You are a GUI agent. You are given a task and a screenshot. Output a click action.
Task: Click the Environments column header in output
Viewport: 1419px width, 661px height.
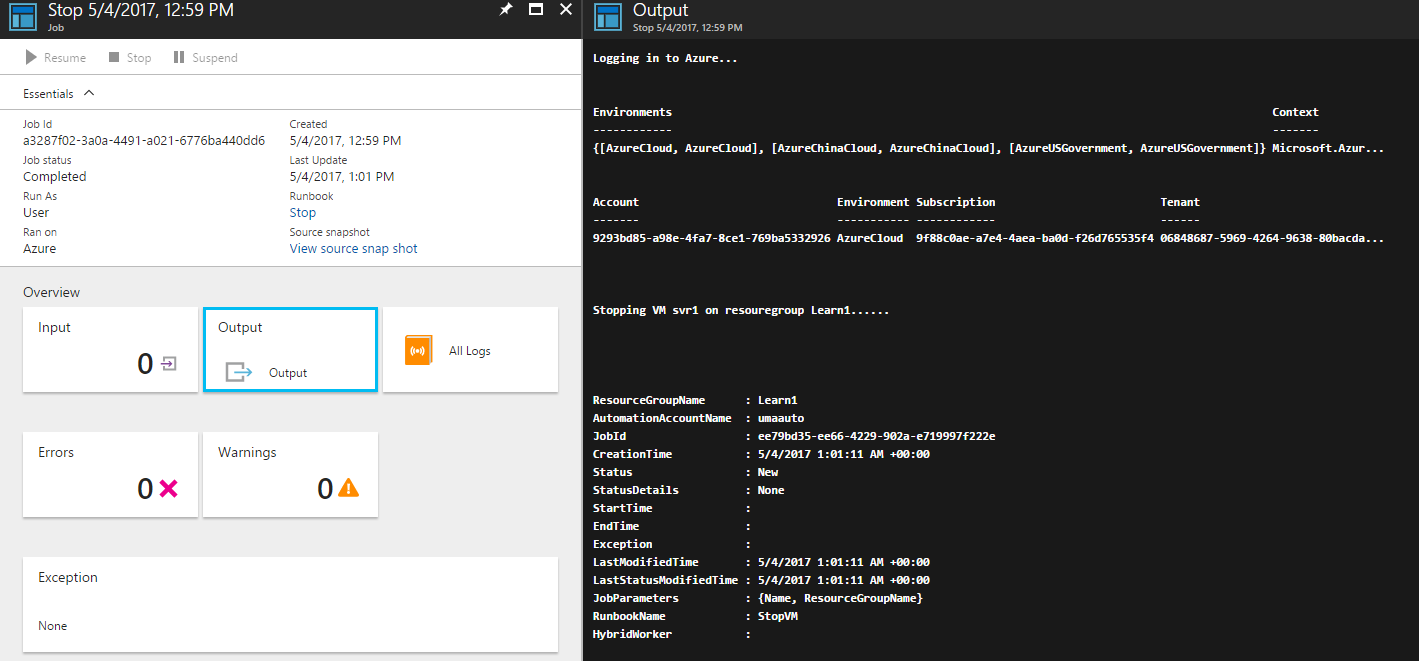click(x=632, y=112)
